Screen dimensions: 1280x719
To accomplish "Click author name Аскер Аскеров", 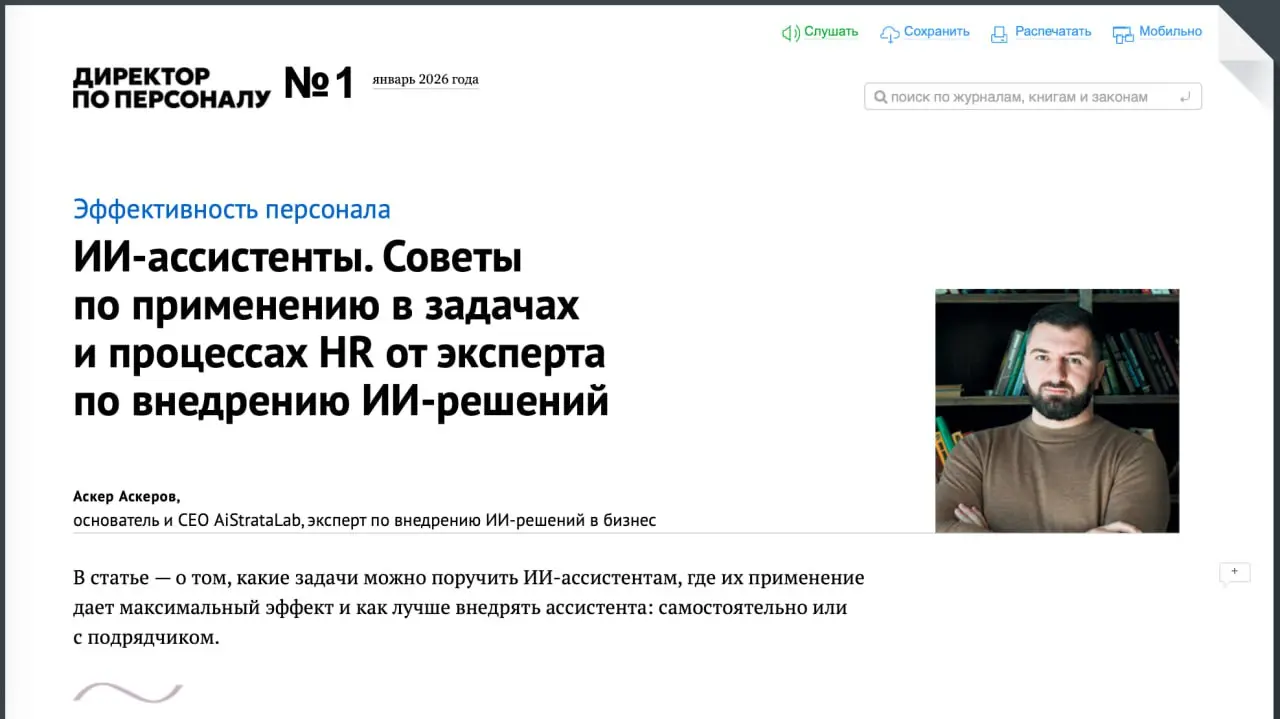I will coord(127,497).
